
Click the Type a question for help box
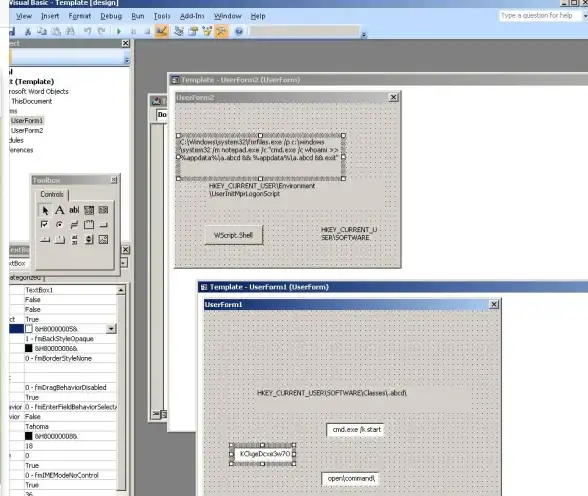click(540, 16)
